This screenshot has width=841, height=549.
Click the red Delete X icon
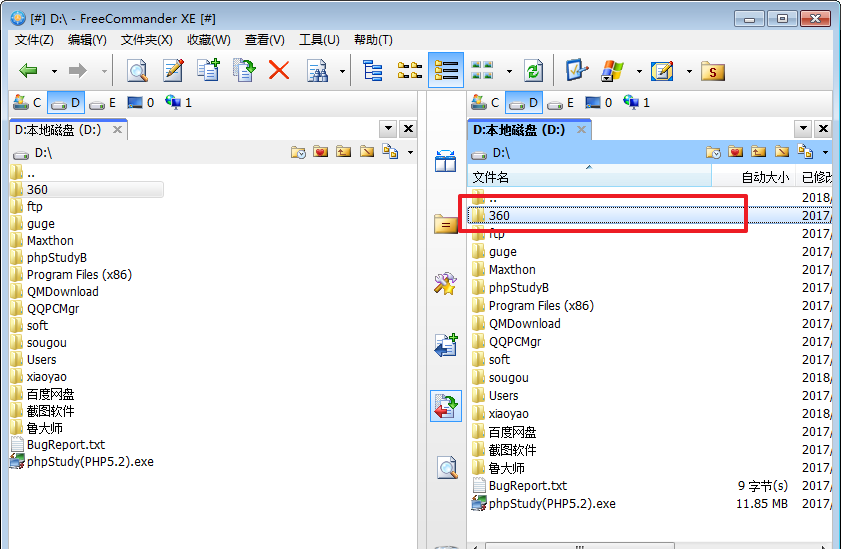[x=279, y=70]
